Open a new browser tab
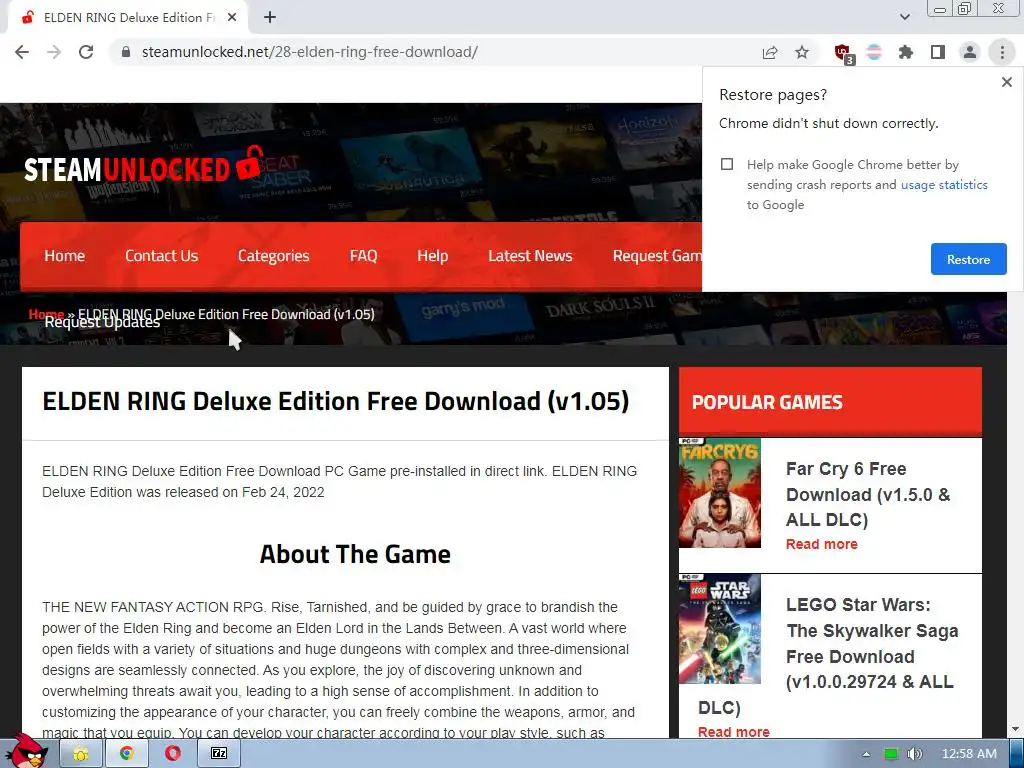The image size is (1024, 768). [x=270, y=18]
